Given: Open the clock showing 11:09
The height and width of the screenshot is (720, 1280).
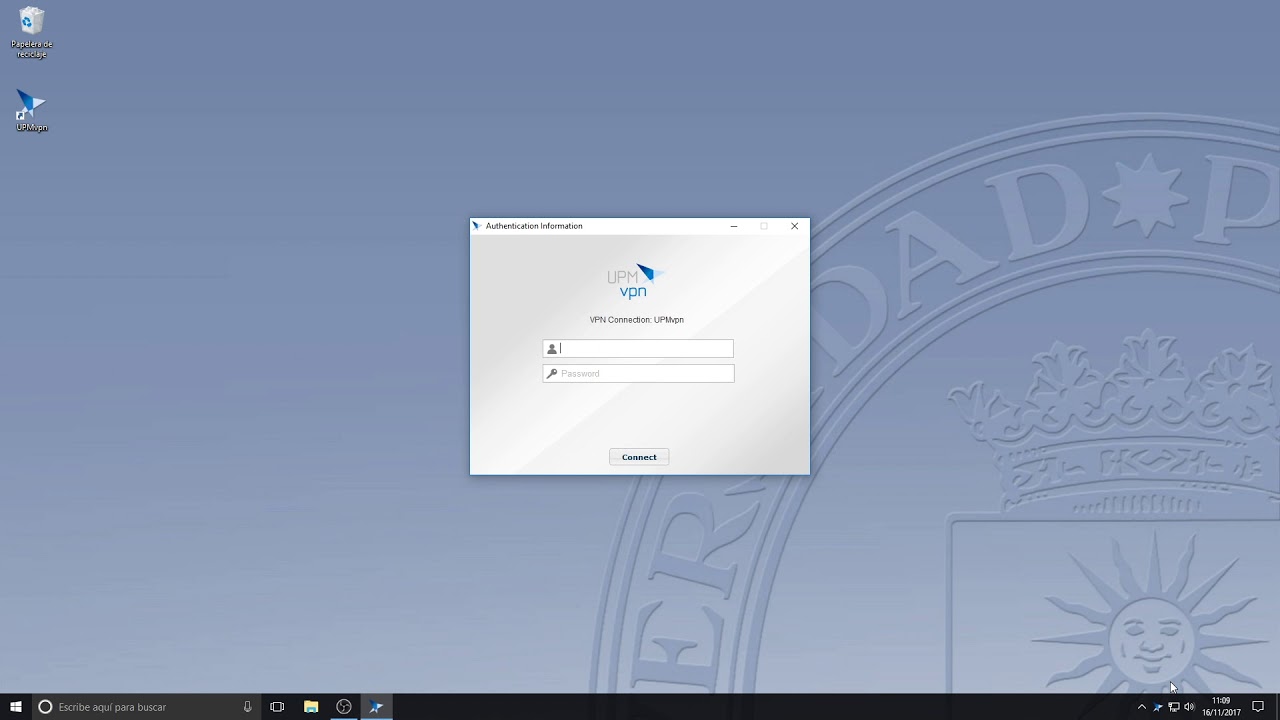Looking at the screenshot, I should (x=1221, y=707).
